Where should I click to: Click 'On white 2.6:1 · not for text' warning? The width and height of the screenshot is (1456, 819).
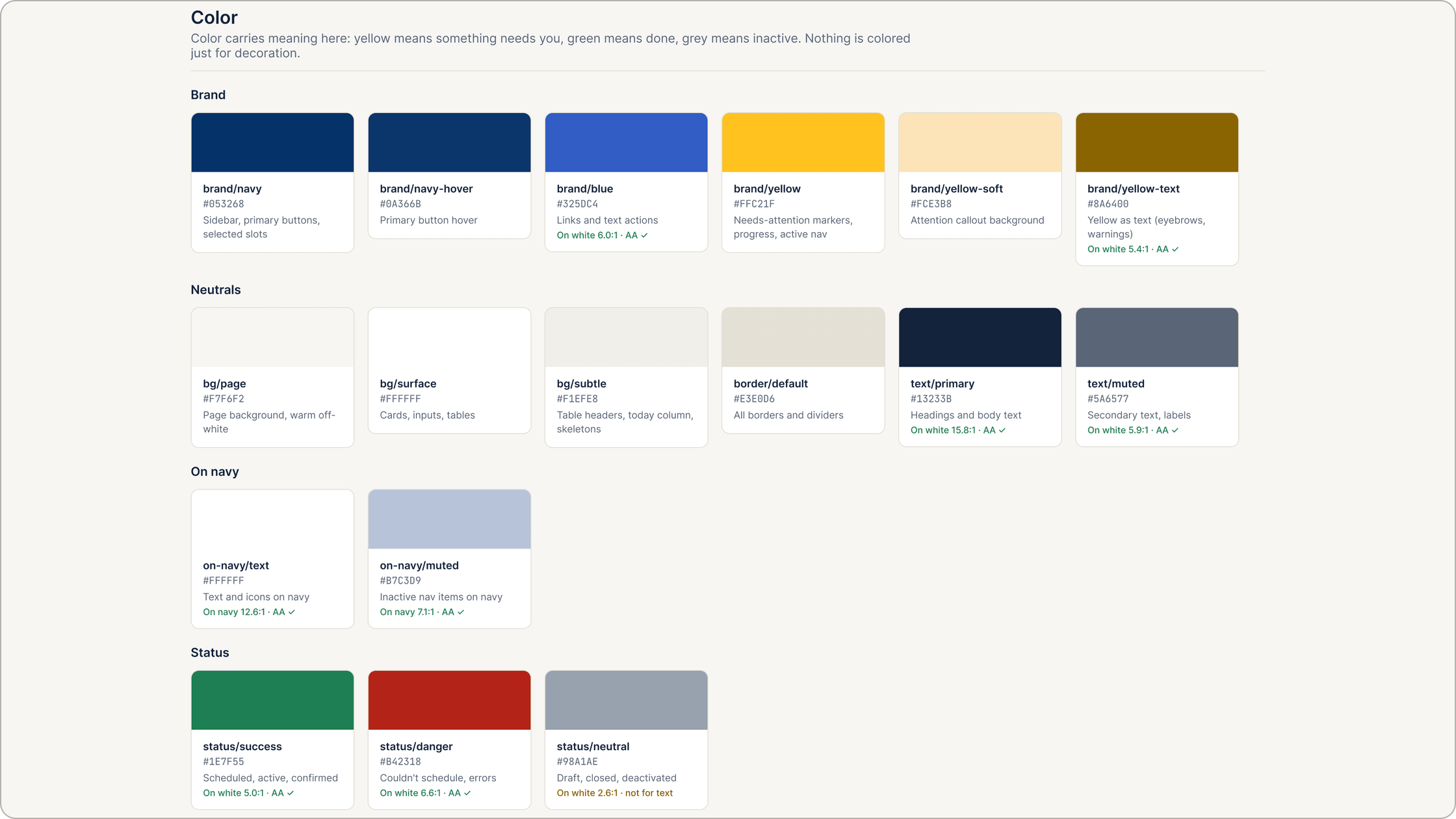coord(614,793)
